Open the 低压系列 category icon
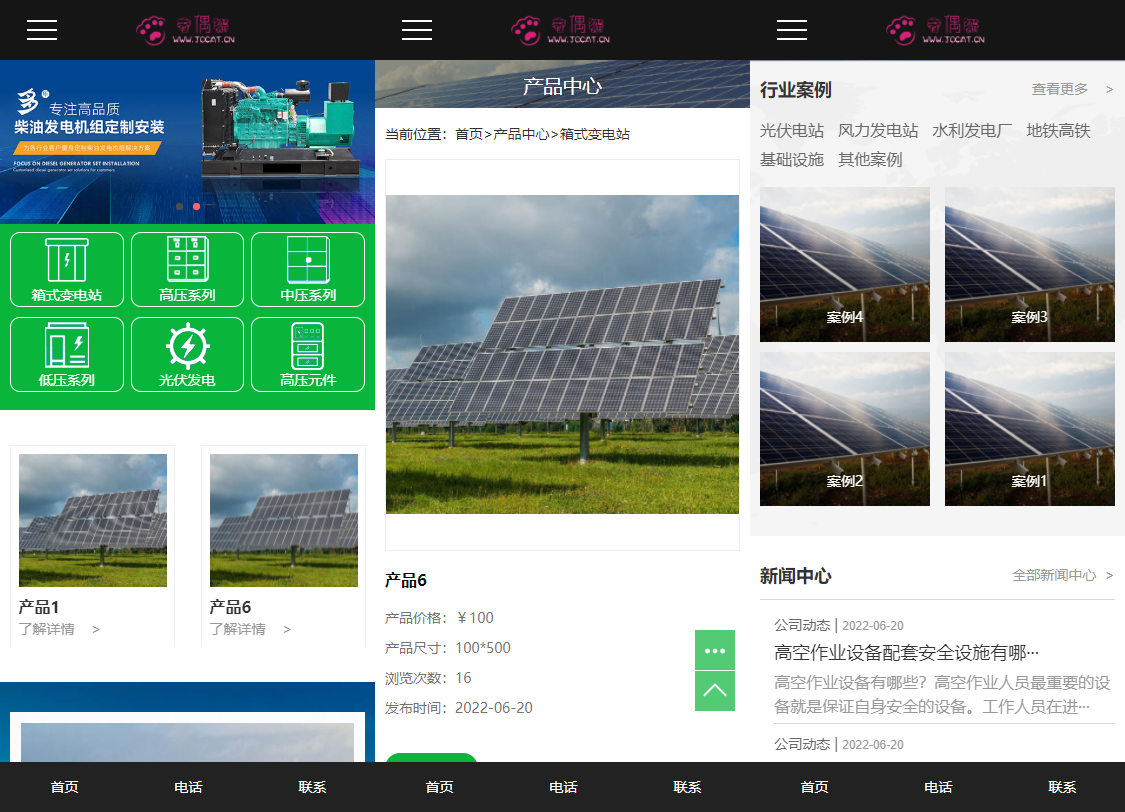Viewport: 1125px width, 812px height. (67, 355)
